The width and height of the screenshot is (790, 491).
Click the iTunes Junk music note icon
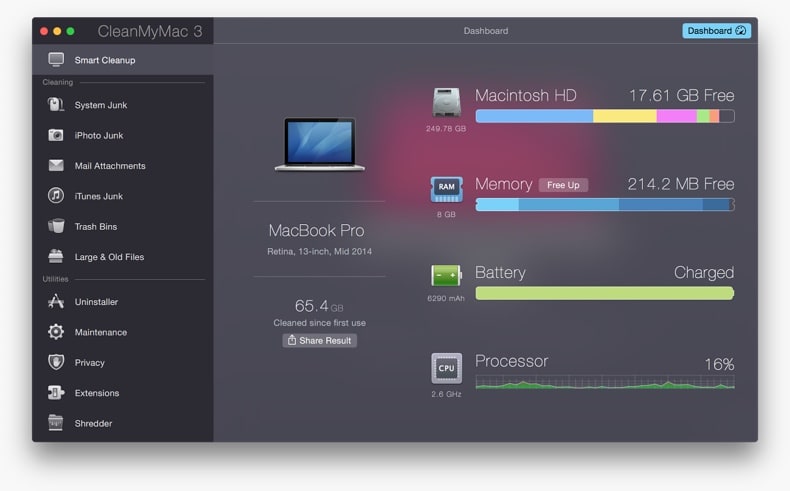56,196
